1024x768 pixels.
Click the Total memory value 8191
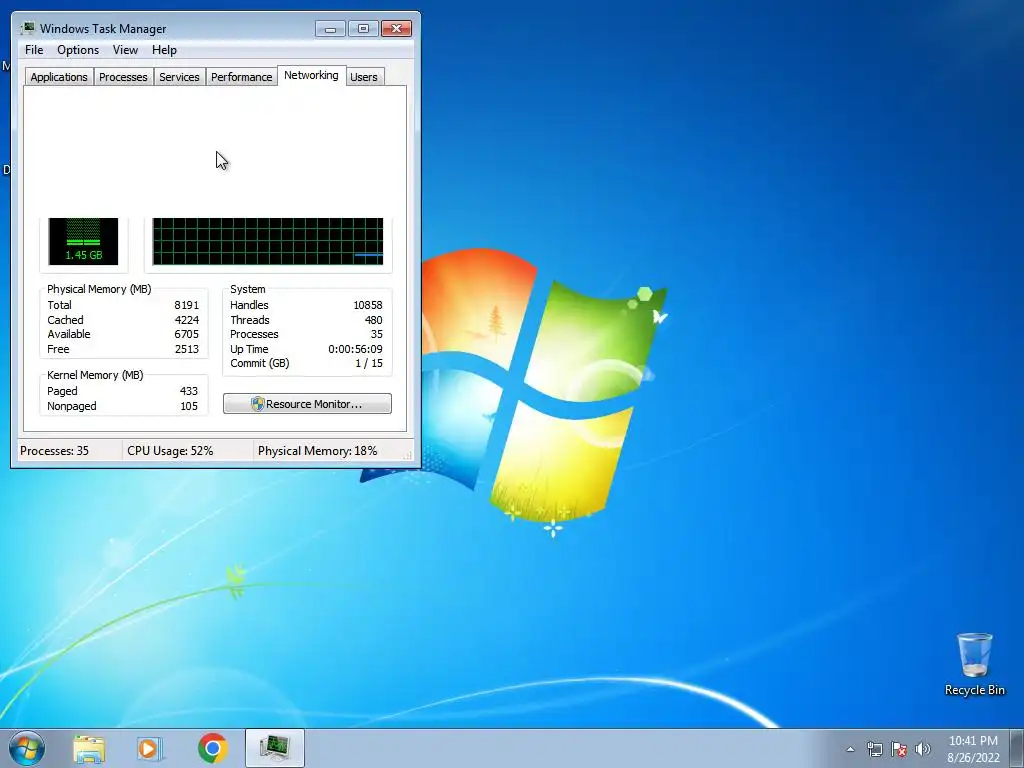187,305
